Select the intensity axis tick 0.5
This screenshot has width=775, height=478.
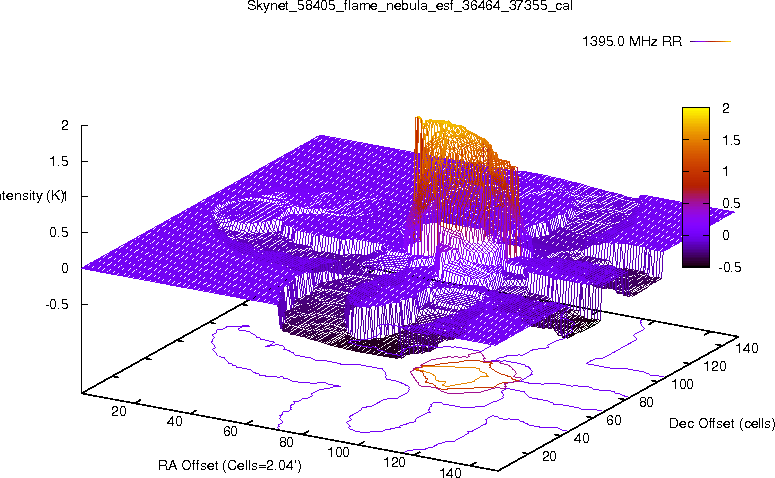pos(59,232)
